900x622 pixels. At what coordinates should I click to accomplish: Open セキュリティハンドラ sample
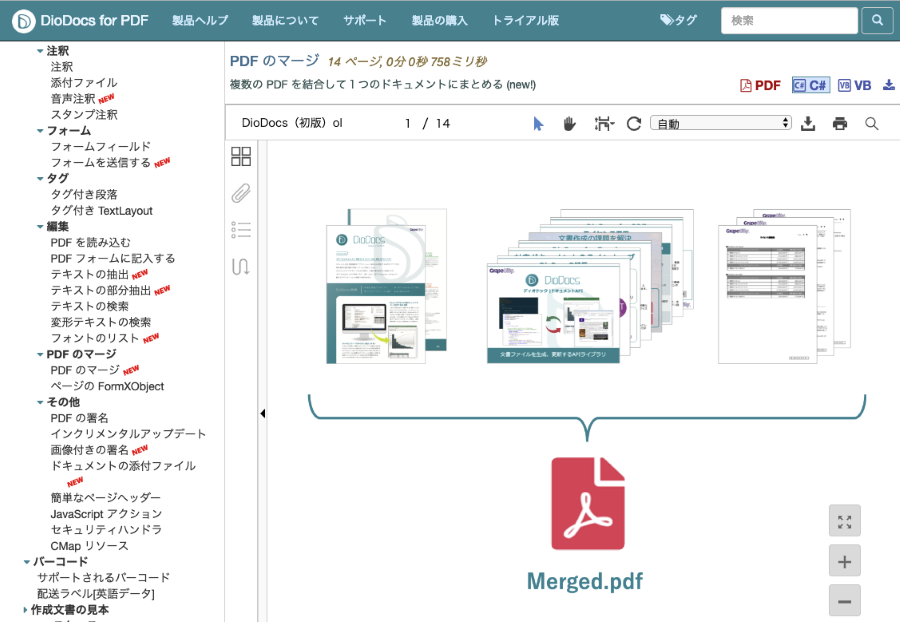[106, 530]
